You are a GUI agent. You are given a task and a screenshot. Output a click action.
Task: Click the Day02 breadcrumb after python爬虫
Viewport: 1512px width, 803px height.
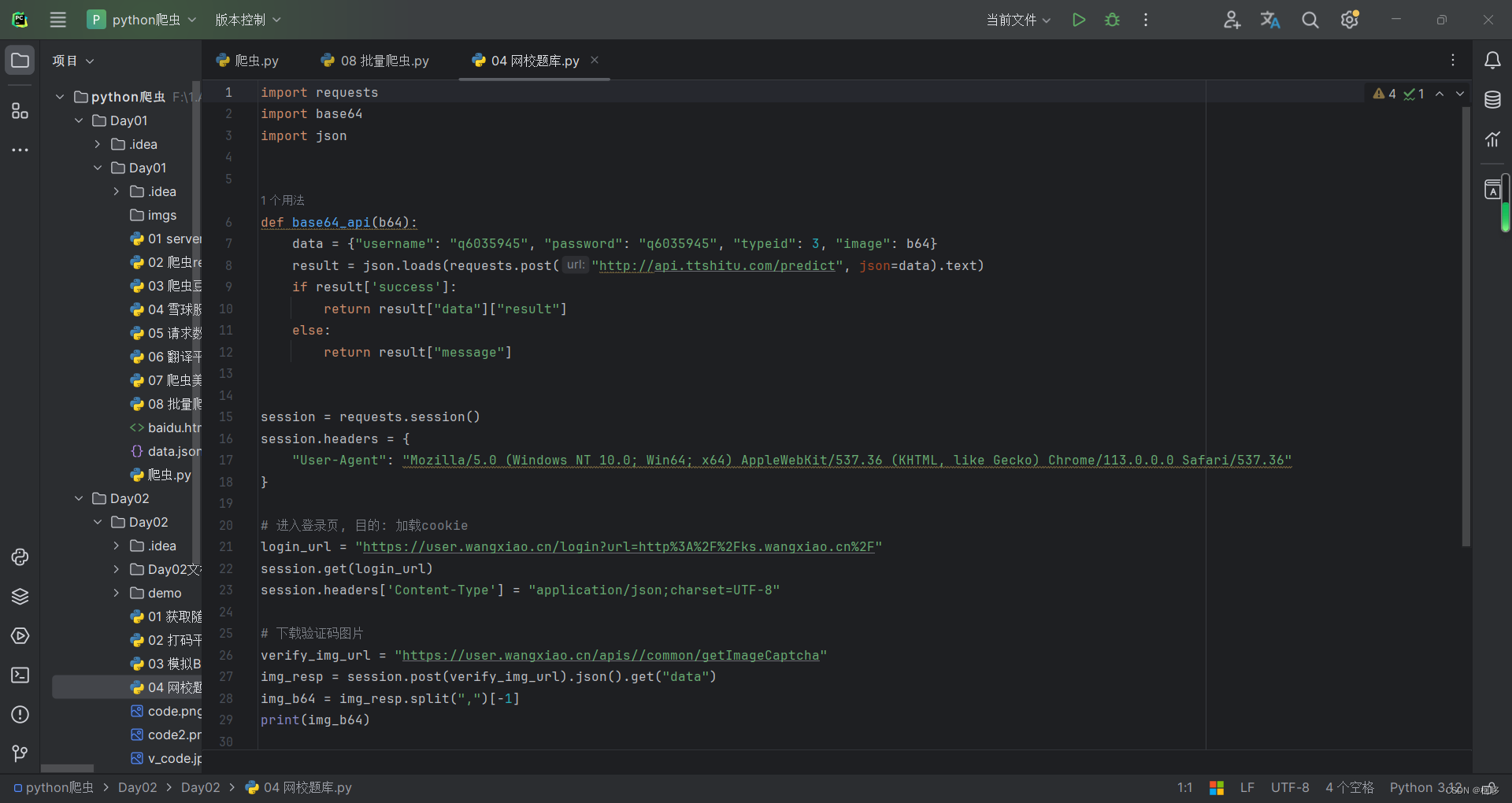click(x=137, y=787)
